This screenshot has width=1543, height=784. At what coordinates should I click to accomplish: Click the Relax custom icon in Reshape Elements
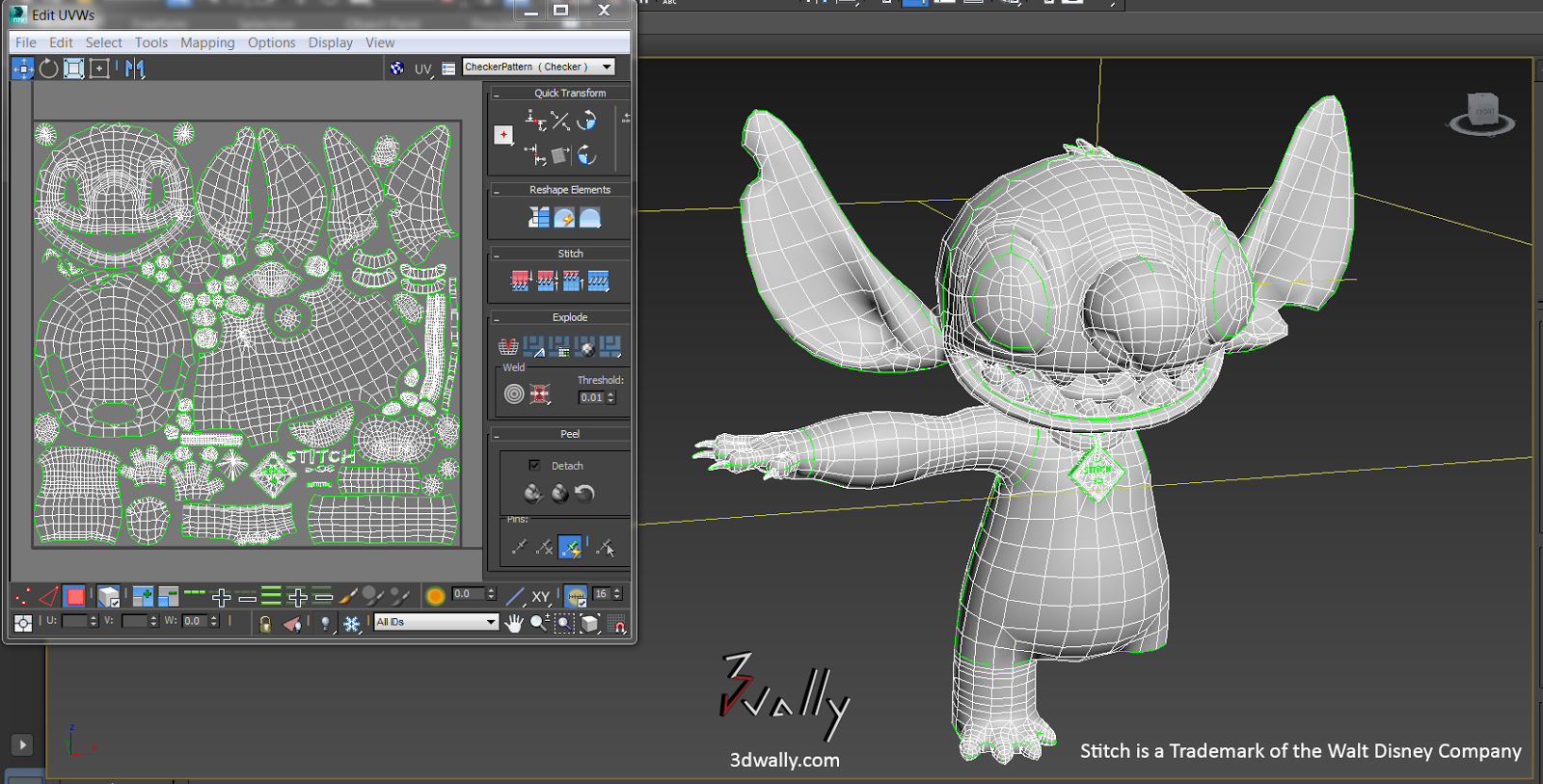(x=589, y=218)
